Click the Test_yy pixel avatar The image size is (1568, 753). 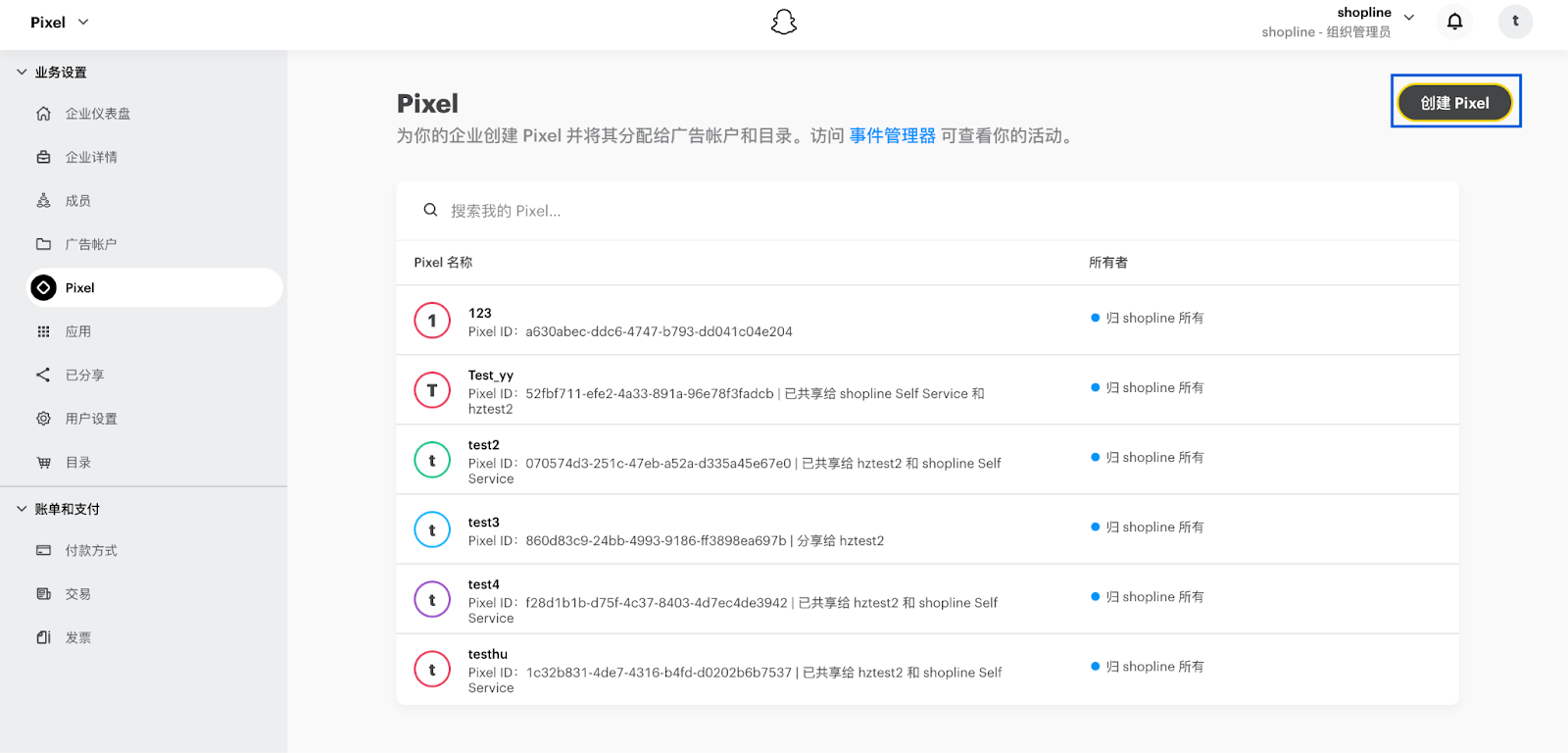coord(432,390)
